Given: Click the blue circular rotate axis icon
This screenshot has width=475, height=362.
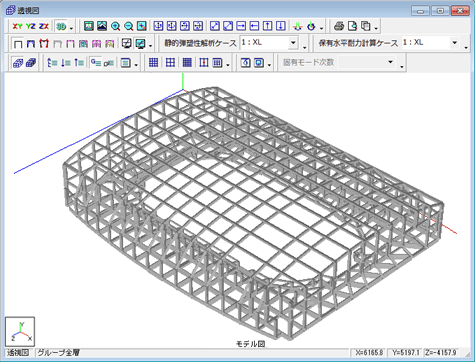Looking at the screenshot, I should [311, 26].
